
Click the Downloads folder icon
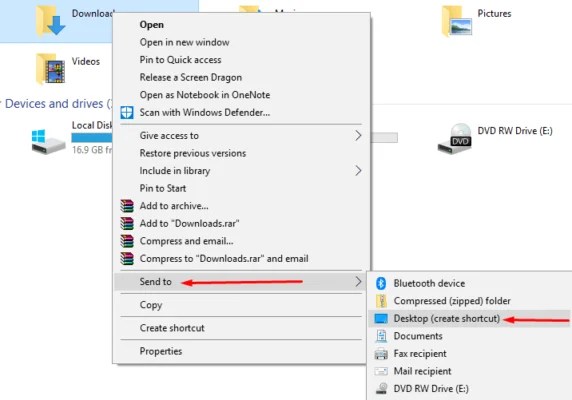50,21
